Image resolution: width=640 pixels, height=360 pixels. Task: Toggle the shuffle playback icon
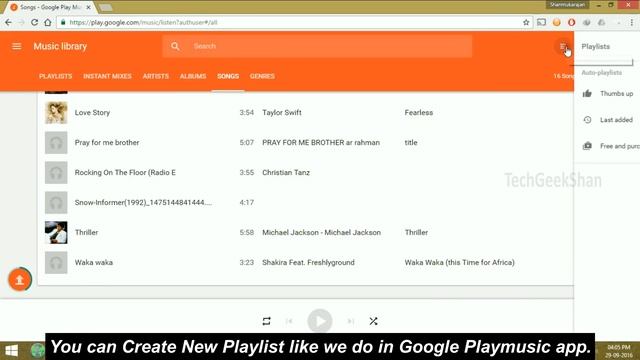pos(373,321)
